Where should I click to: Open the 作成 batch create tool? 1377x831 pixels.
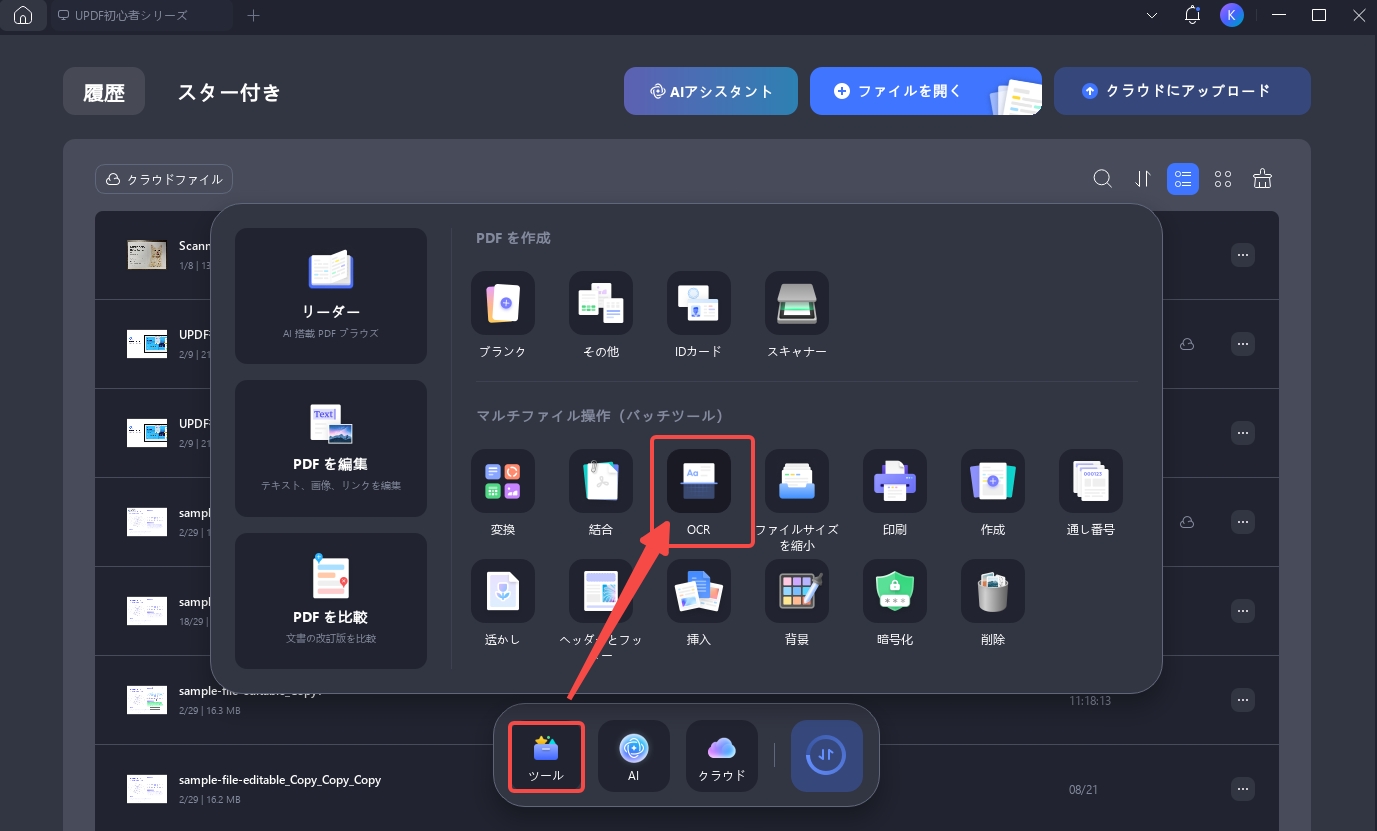(993, 481)
